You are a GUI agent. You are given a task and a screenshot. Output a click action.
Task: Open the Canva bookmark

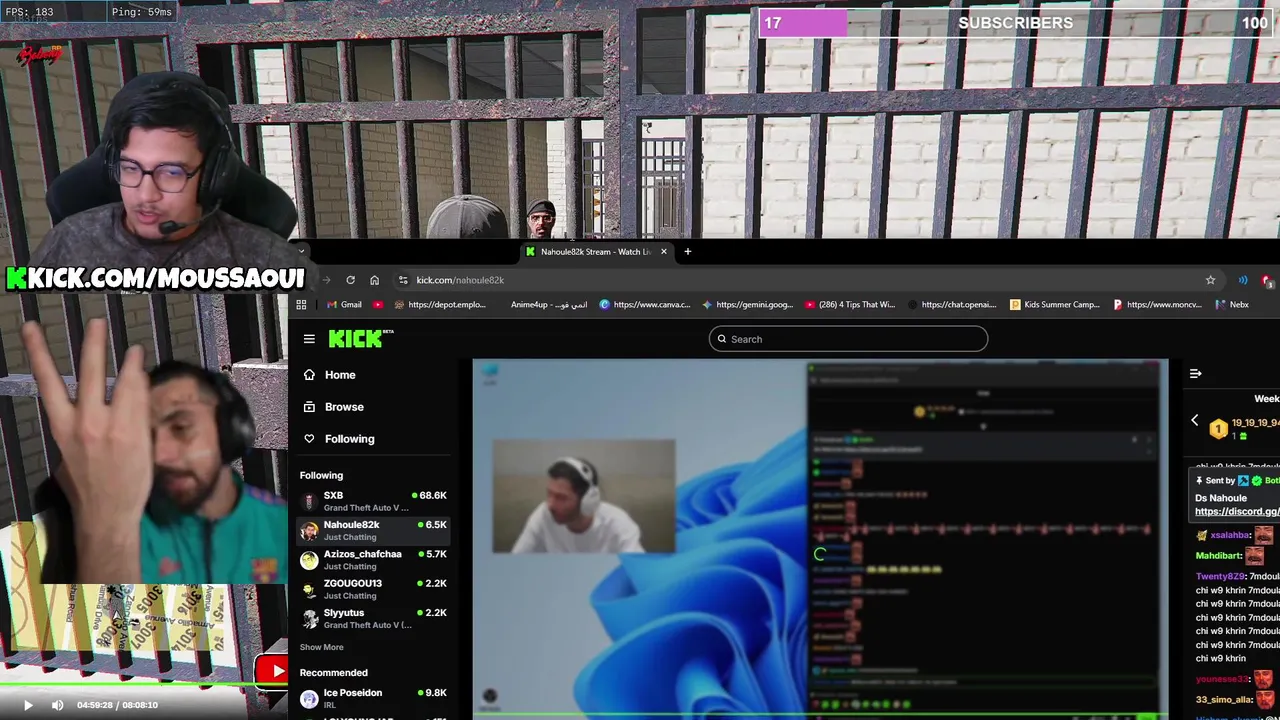(645, 305)
